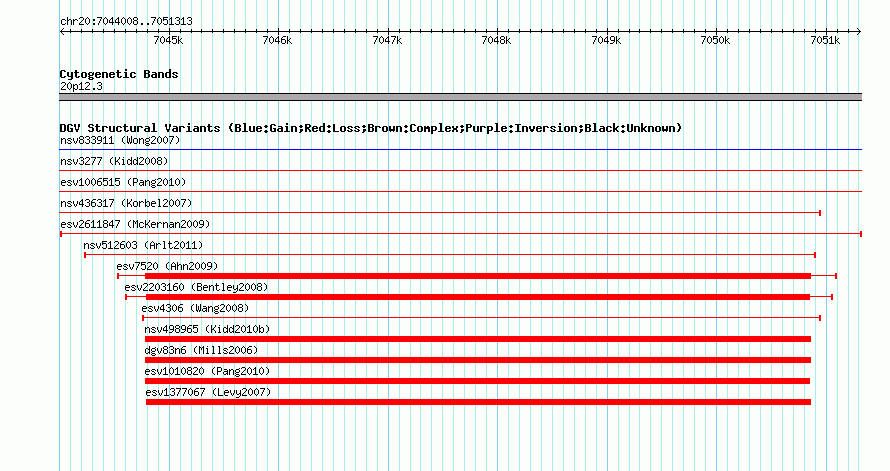Click the 7048k ruler tick label
This screenshot has width=890, height=471.
[x=496, y=40]
